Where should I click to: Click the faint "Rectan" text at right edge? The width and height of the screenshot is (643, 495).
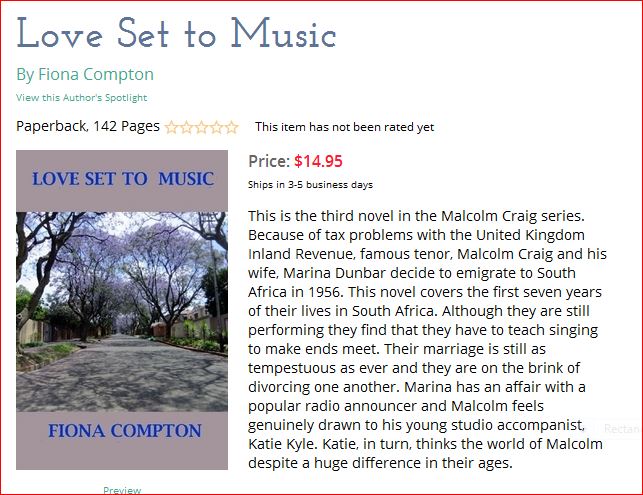coord(621,428)
